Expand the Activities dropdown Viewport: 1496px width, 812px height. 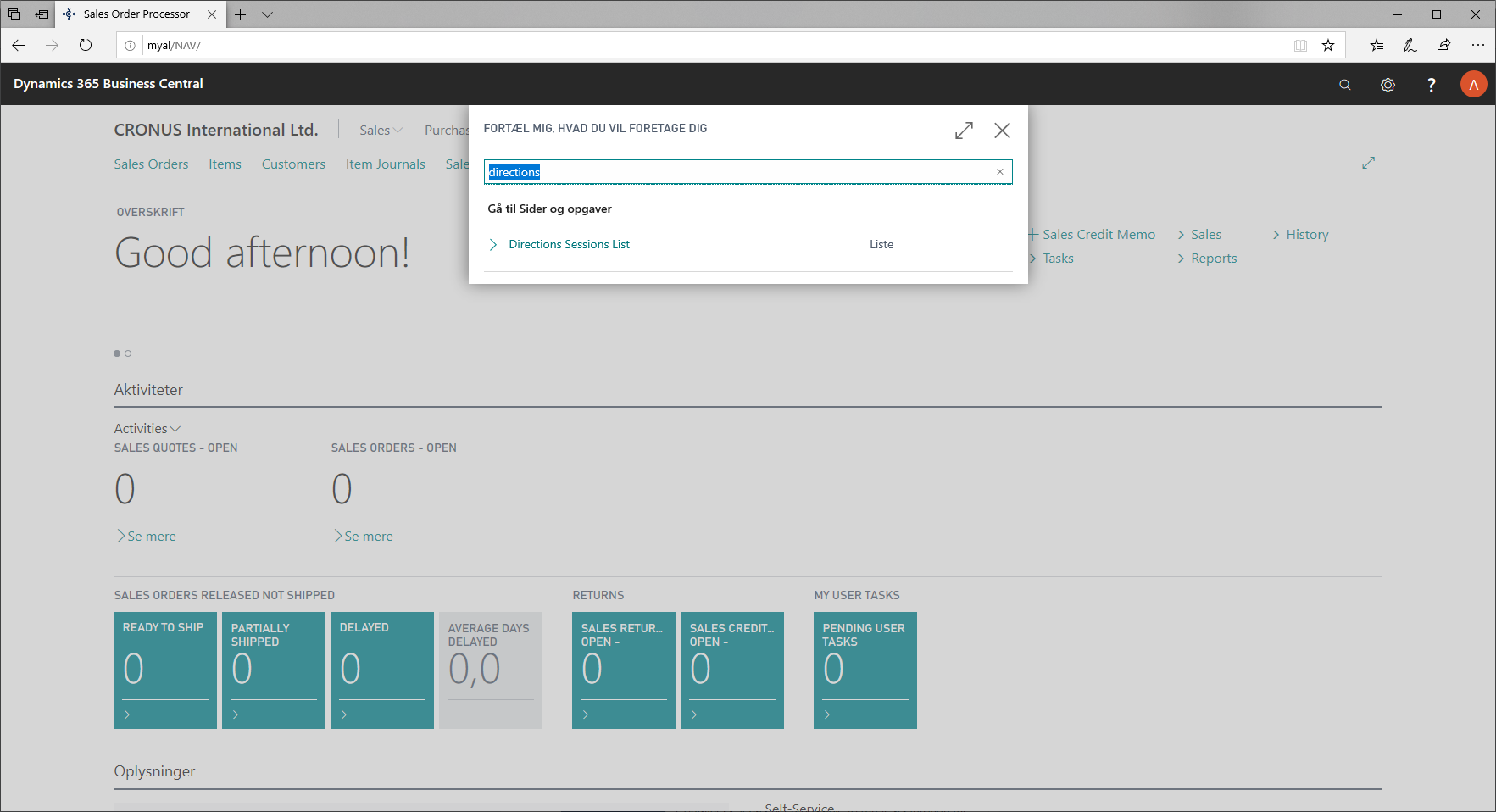tap(147, 429)
